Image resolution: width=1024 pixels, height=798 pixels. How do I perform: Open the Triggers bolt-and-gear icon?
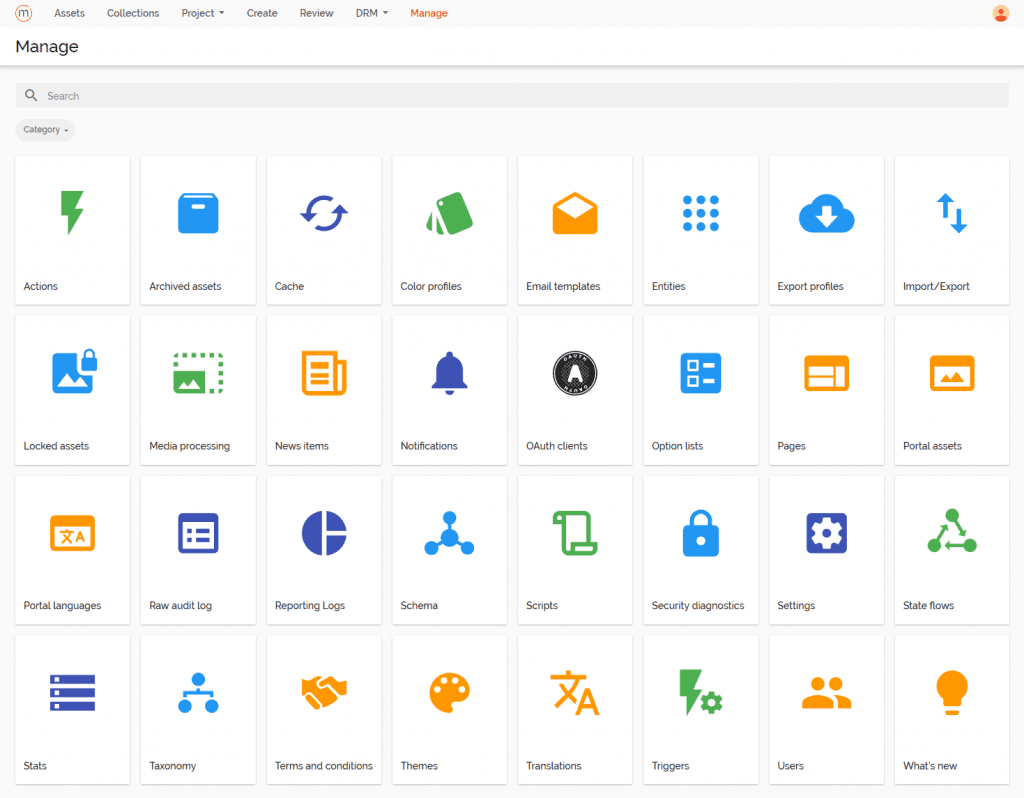(700, 692)
